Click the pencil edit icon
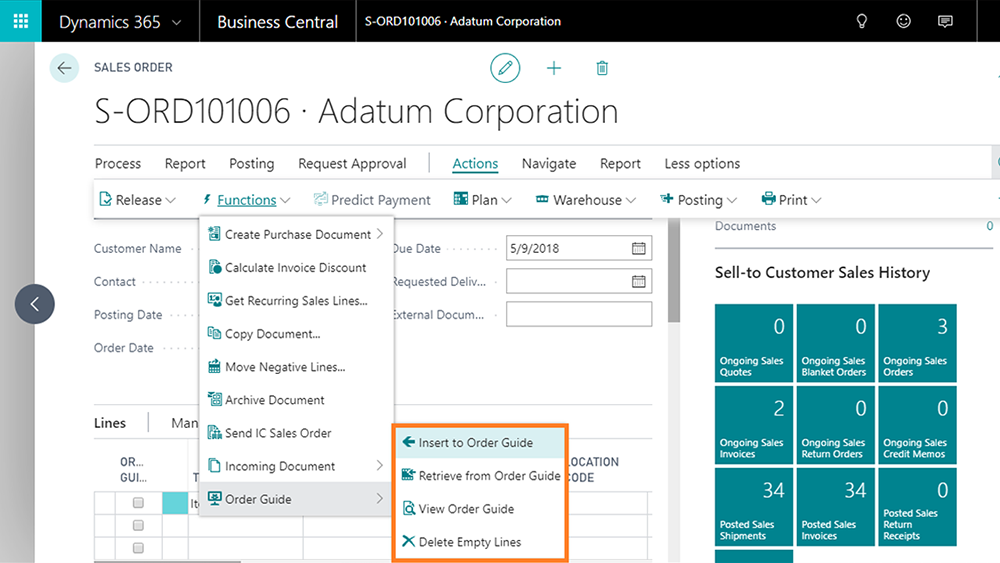 tap(505, 68)
